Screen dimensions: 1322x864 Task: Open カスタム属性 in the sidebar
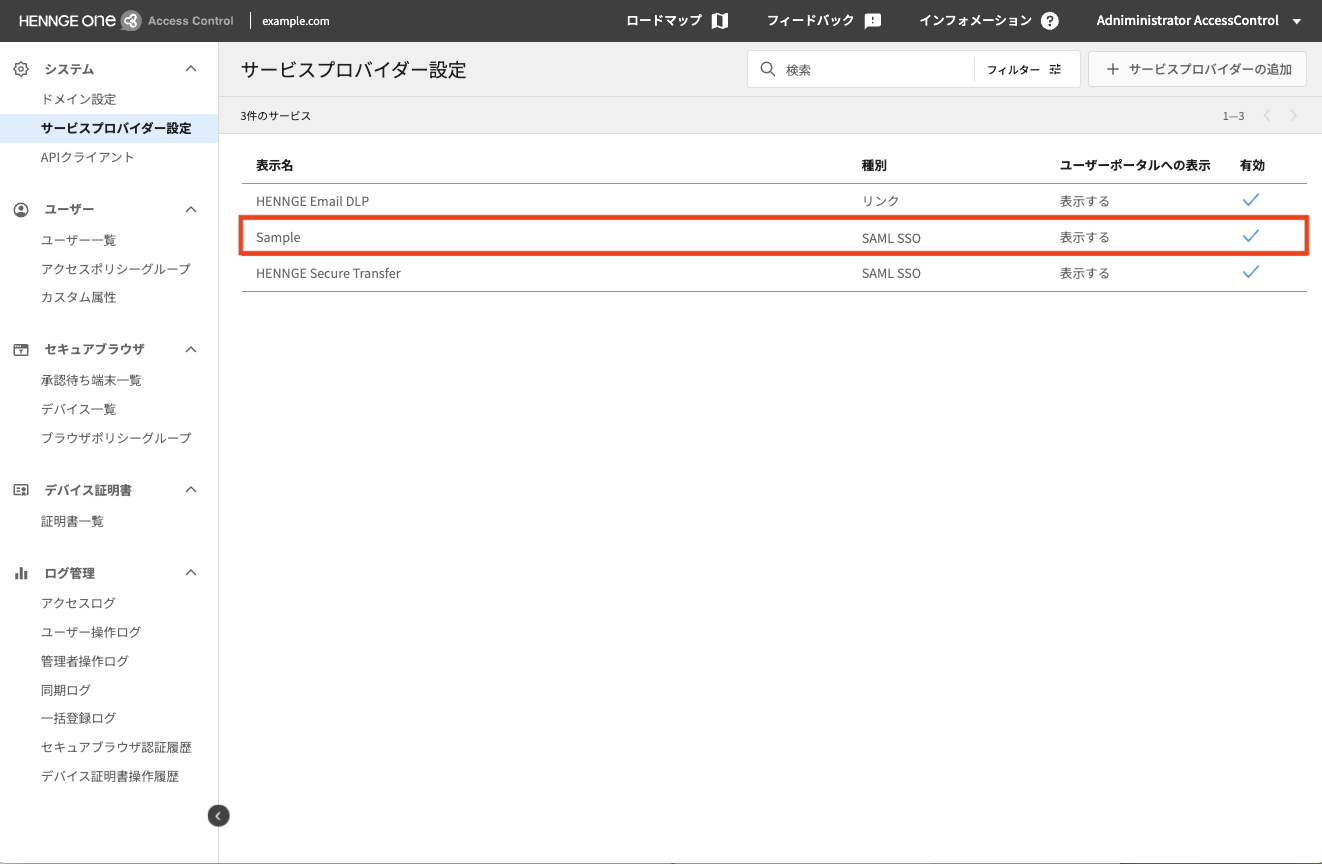[x=79, y=297]
